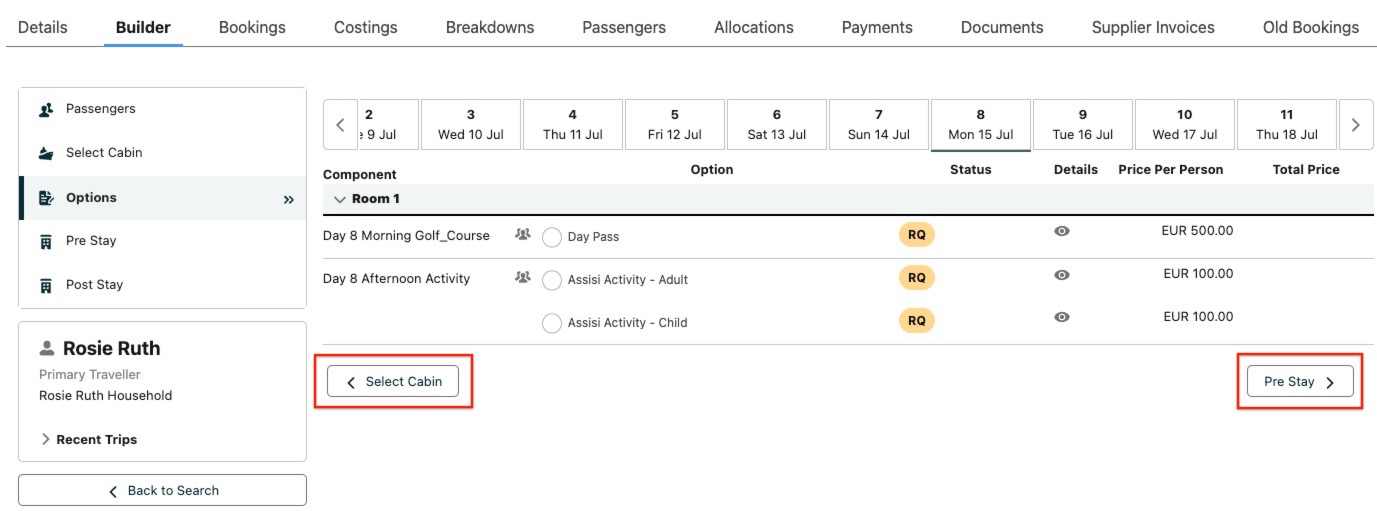Click the group icon beside Morning Golf_Course
The width and height of the screenshot is (1377, 511).
point(522,235)
